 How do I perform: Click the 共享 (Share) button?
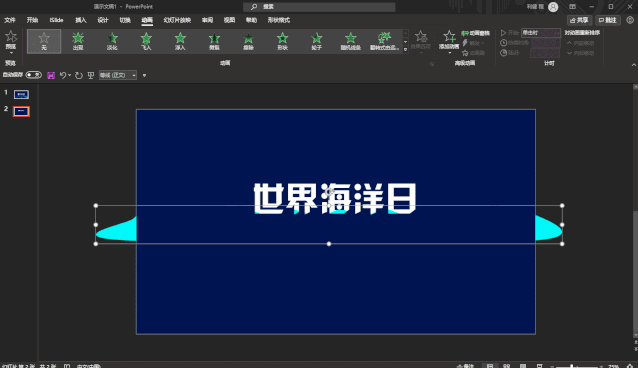coord(579,20)
